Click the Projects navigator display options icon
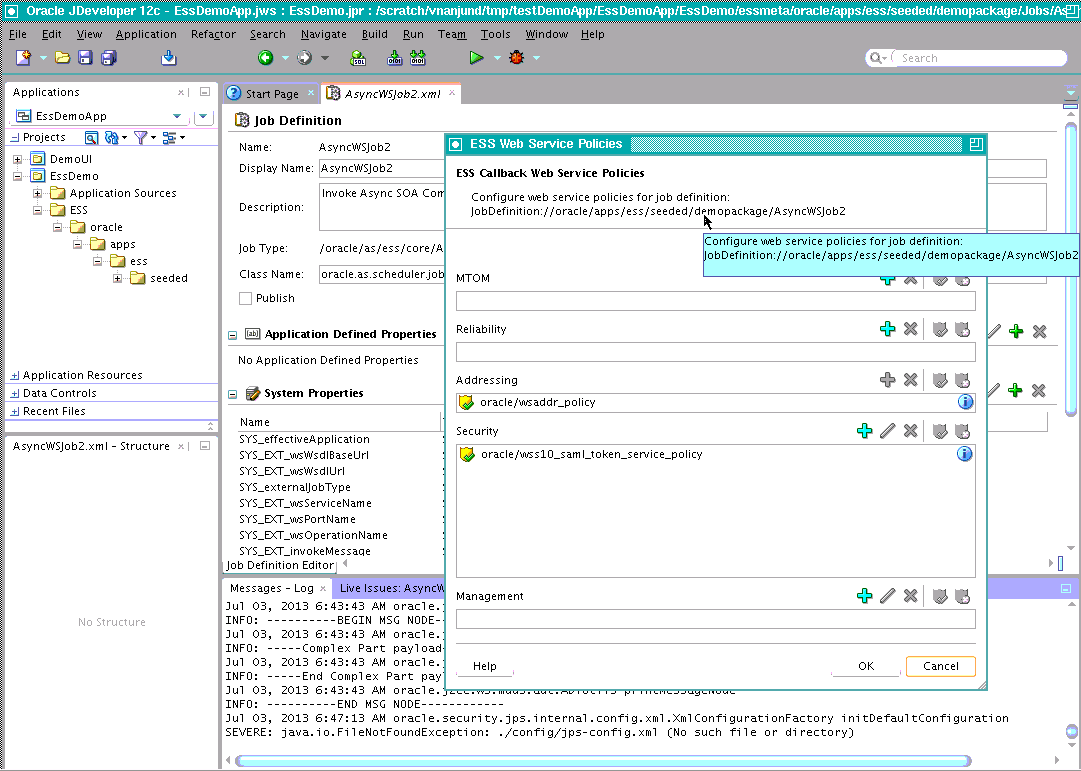1081x771 pixels. pyautogui.click(x=169, y=138)
